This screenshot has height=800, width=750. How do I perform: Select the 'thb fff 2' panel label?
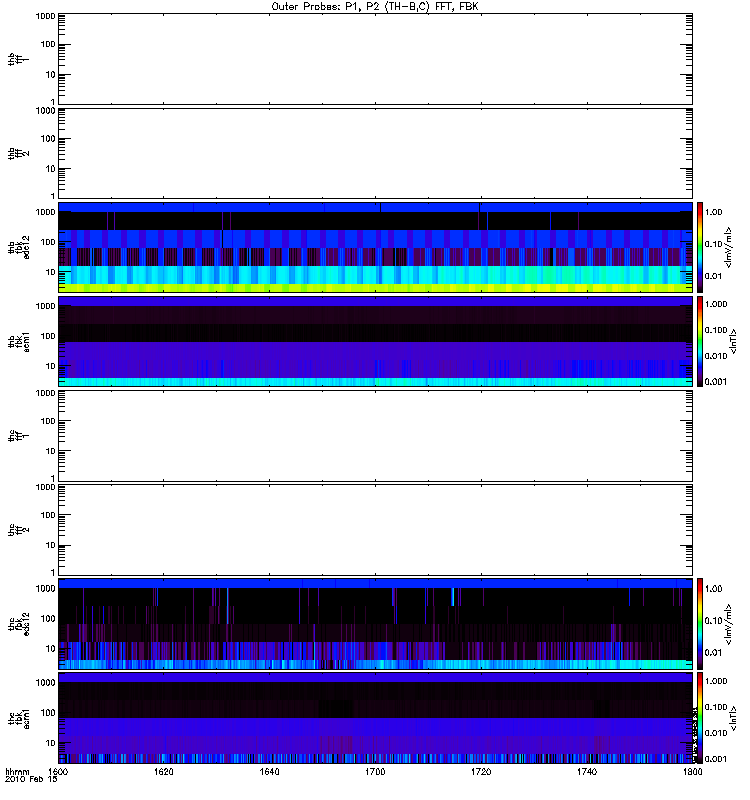coord(18,154)
